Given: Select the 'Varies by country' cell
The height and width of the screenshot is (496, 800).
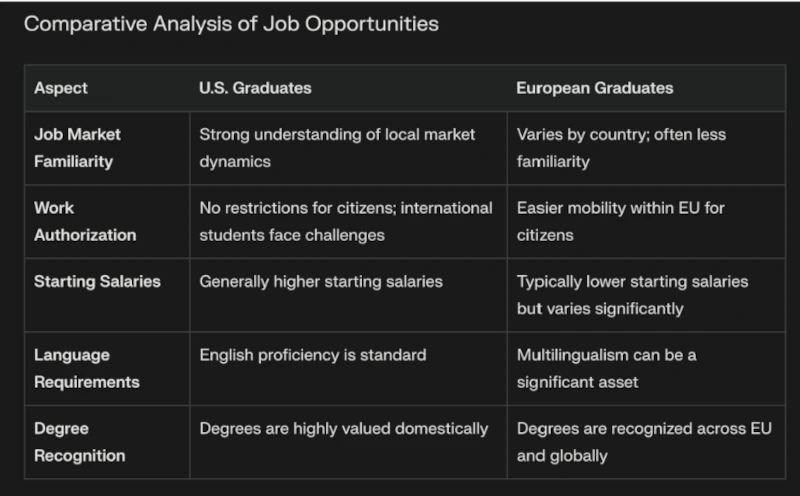Looking at the screenshot, I should click(x=621, y=147).
